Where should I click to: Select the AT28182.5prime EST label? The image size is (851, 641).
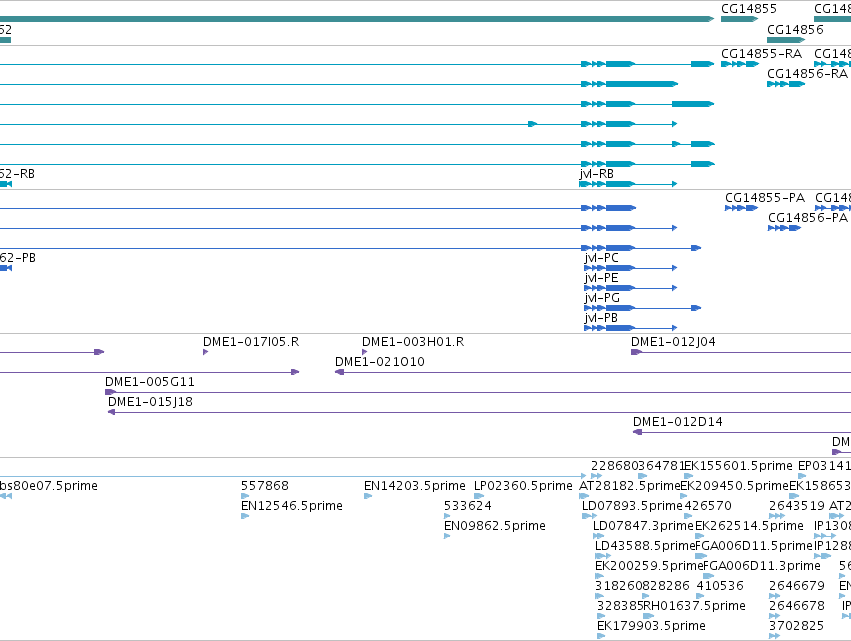click(629, 486)
